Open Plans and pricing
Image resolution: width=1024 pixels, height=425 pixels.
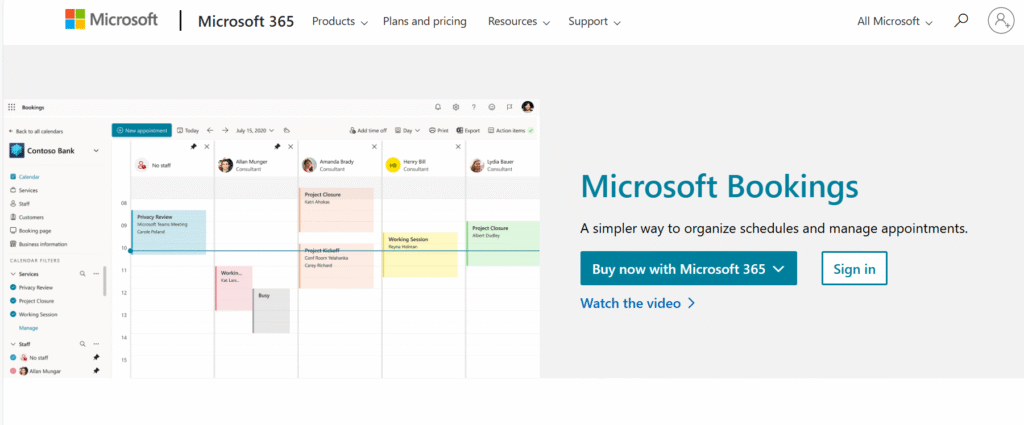coord(424,22)
